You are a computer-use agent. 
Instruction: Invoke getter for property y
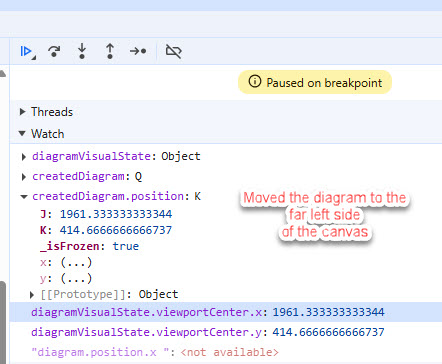tap(76, 278)
